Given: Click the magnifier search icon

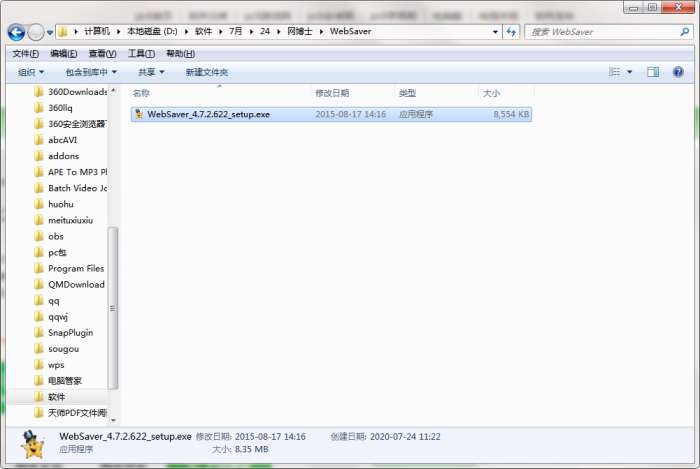Looking at the screenshot, I should tap(684, 32).
